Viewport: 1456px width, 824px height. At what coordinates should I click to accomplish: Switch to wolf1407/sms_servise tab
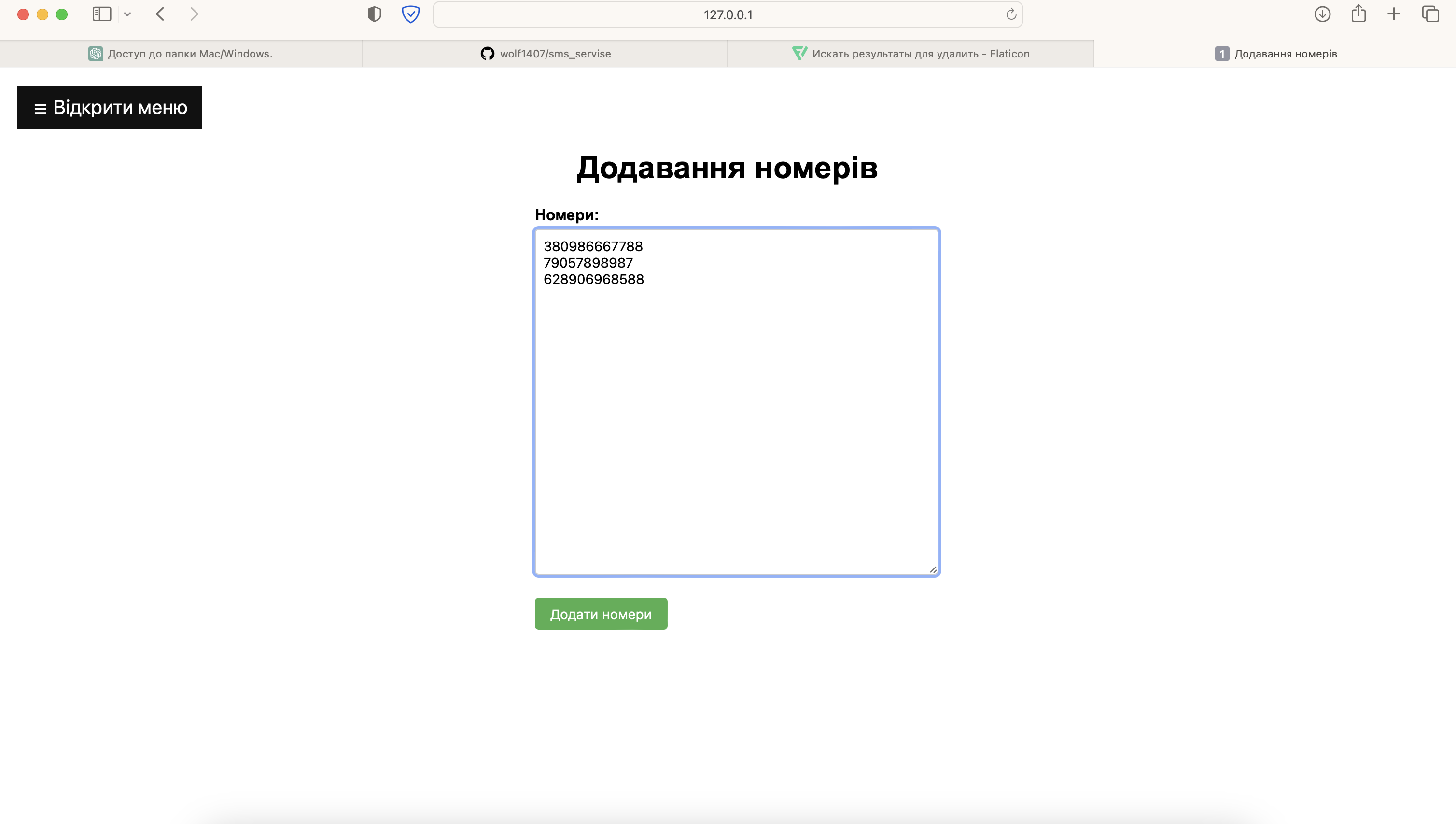546,54
